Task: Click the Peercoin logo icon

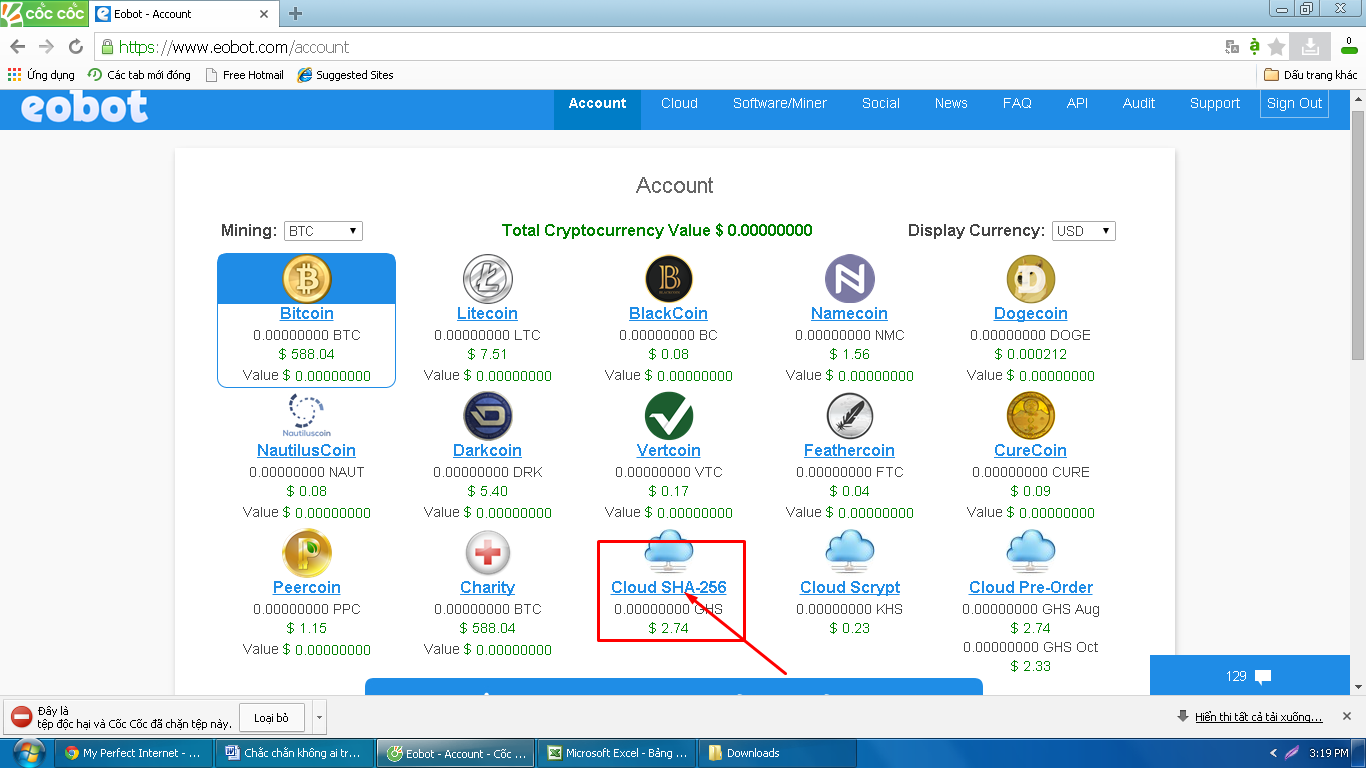Action: [306, 553]
